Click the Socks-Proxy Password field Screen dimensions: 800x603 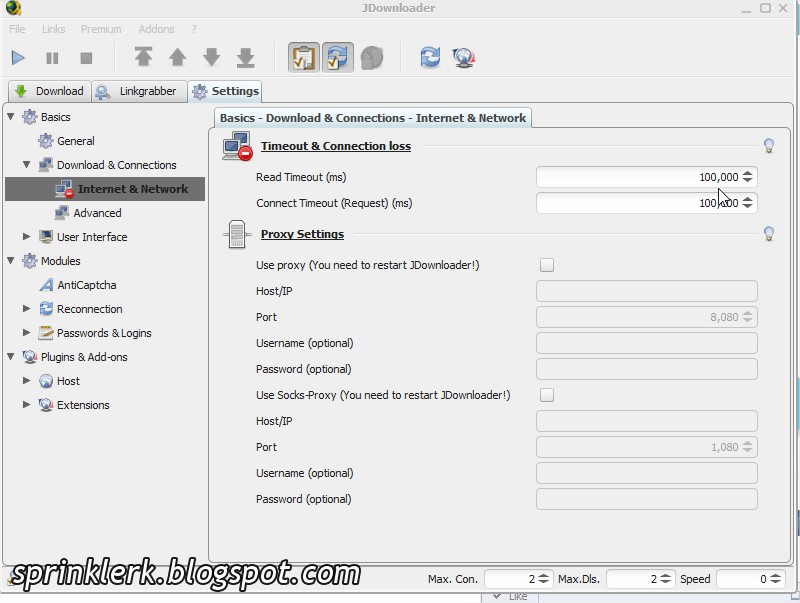click(647, 499)
